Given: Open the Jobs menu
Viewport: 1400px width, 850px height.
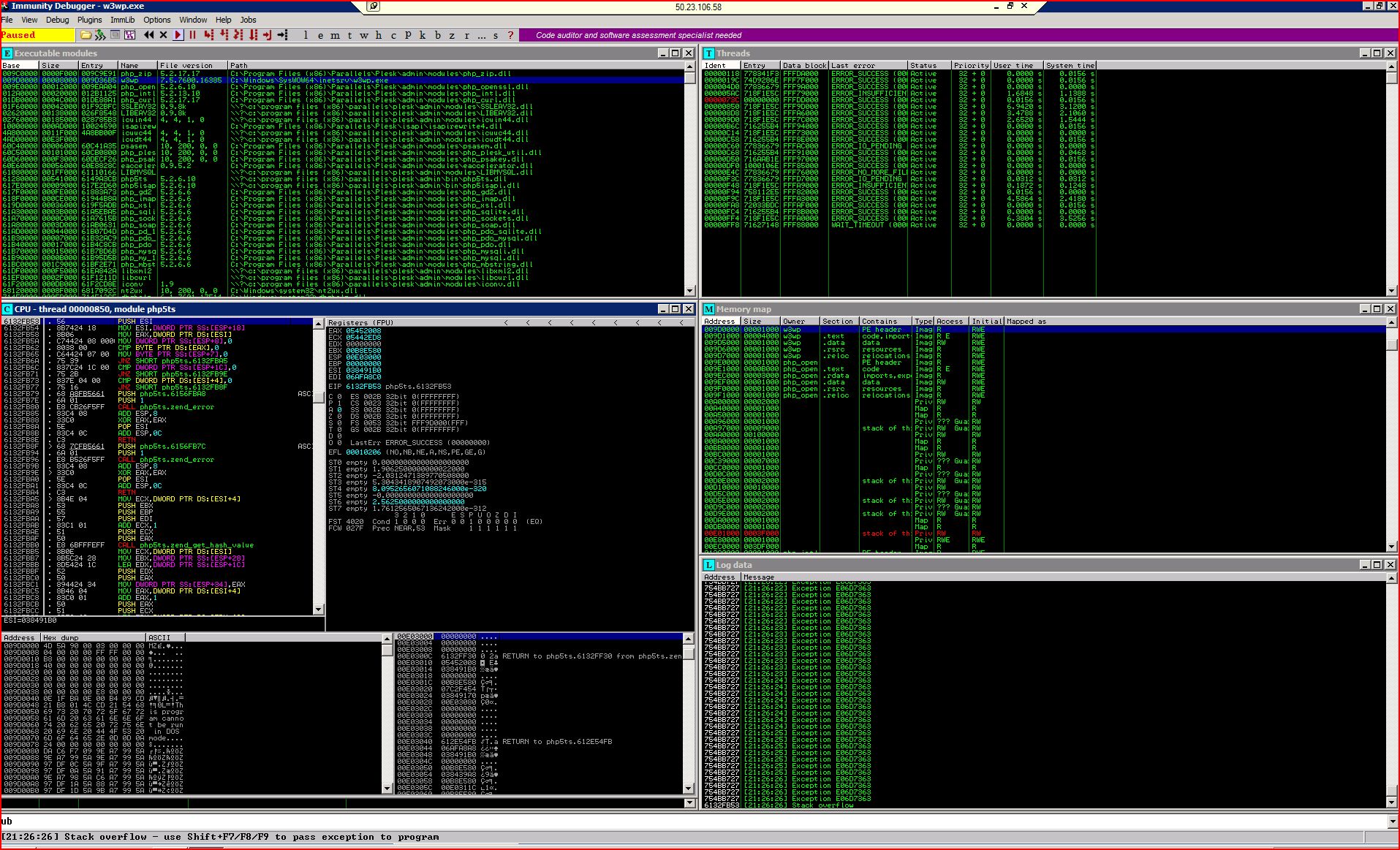Looking at the screenshot, I should tap(249, 20).
